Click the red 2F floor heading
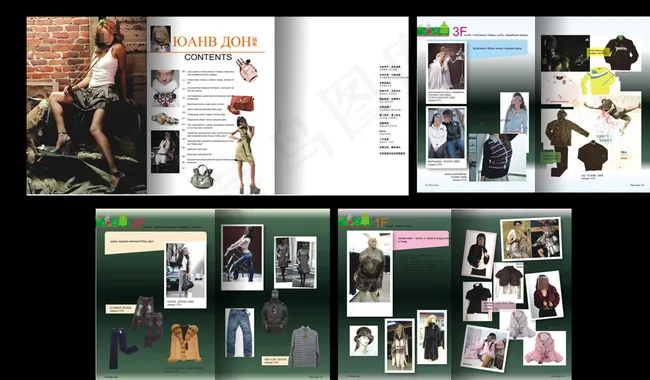 (x=138, y=223)
